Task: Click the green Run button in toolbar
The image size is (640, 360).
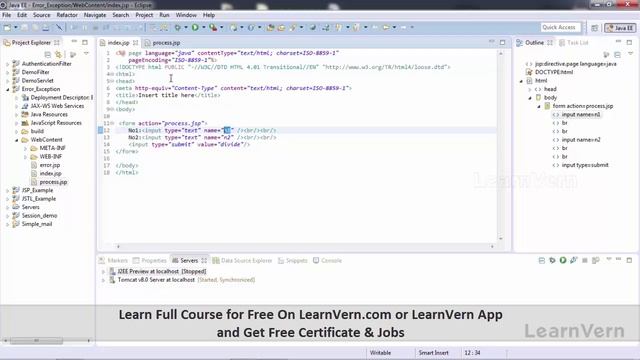Action: coord(195,27)
